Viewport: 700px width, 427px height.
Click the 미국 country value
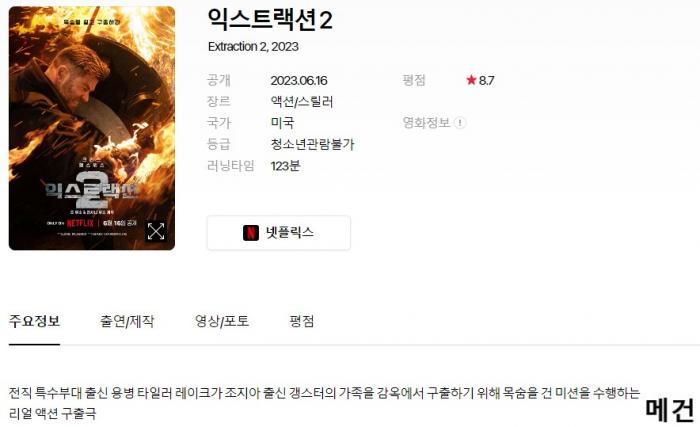[x=283, y=123]
